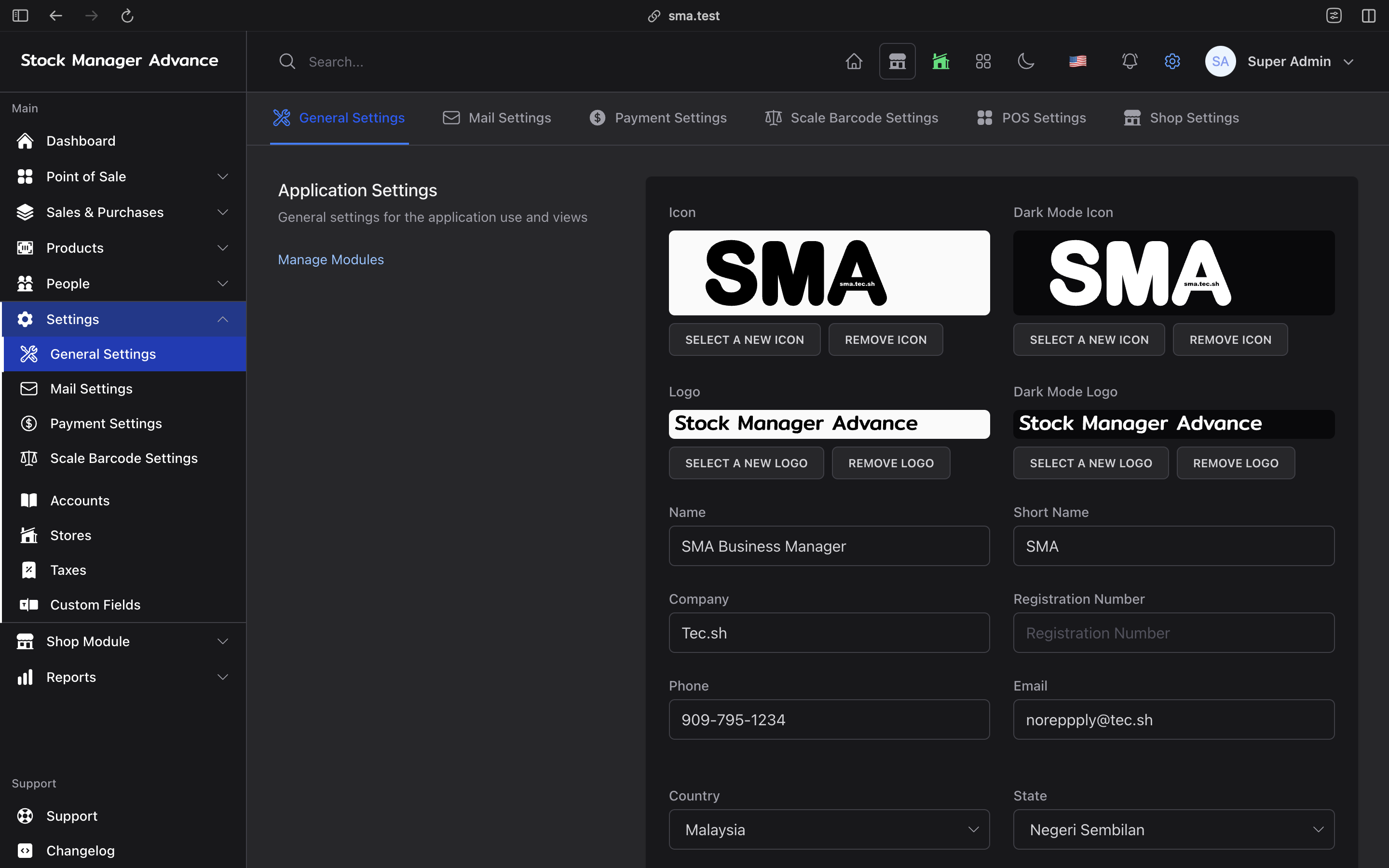Click Select a New Icon under Dark Mode Icon
This screenshot has width=1389, height=868.
pyautogui.click(x=1089, y=339)
